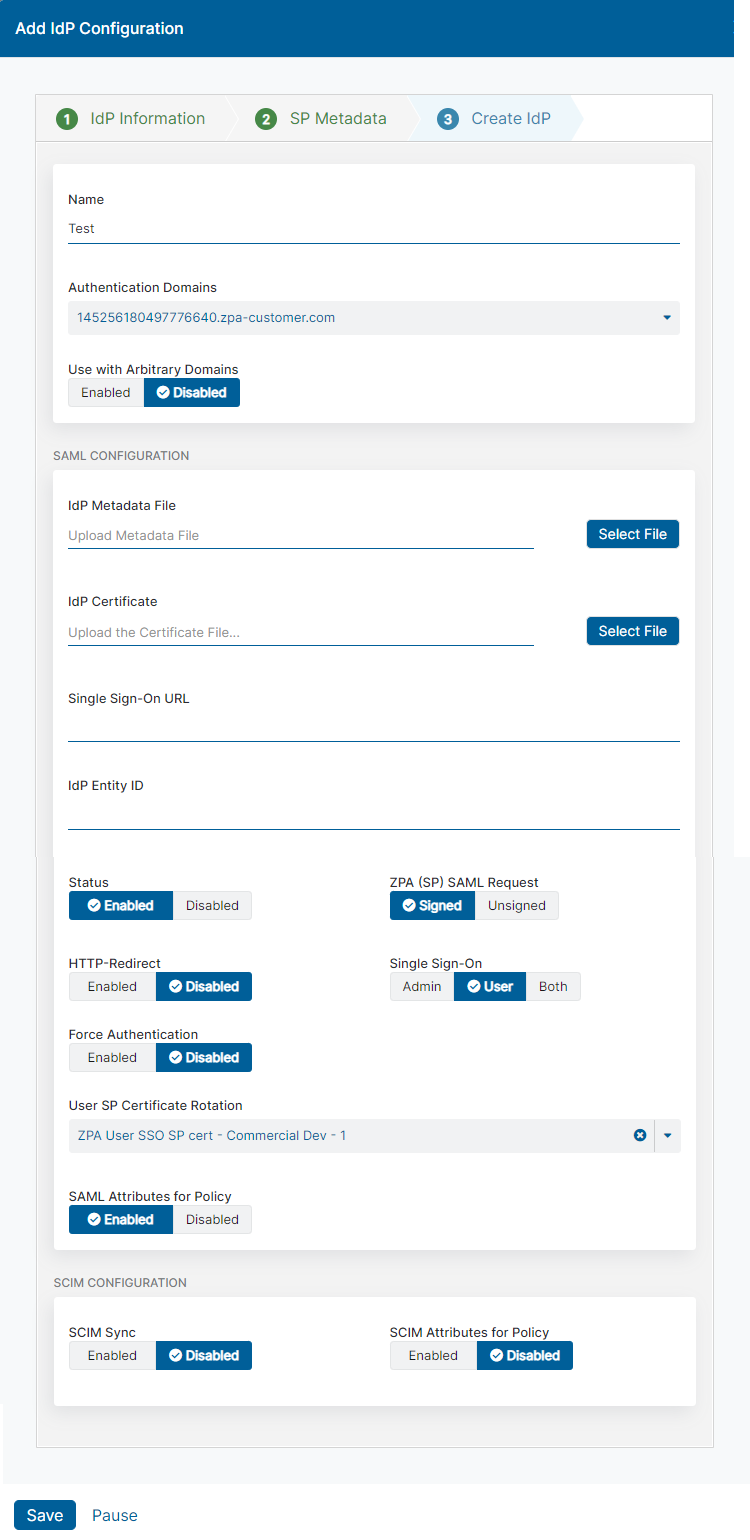Screen dimensions: 750x1540
Task: Enable SCIM Sync
Action: click(x=112, y=1355)
